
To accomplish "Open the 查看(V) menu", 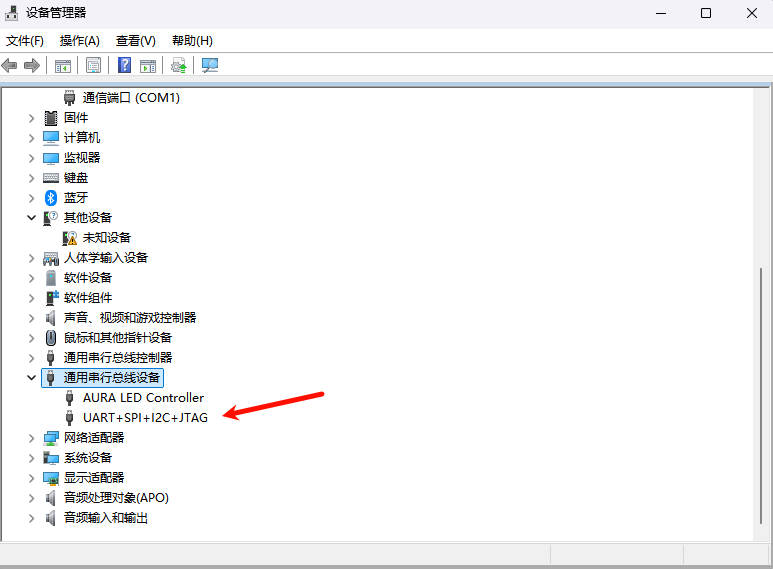I will pyautogui.click(x=136, y=40).
